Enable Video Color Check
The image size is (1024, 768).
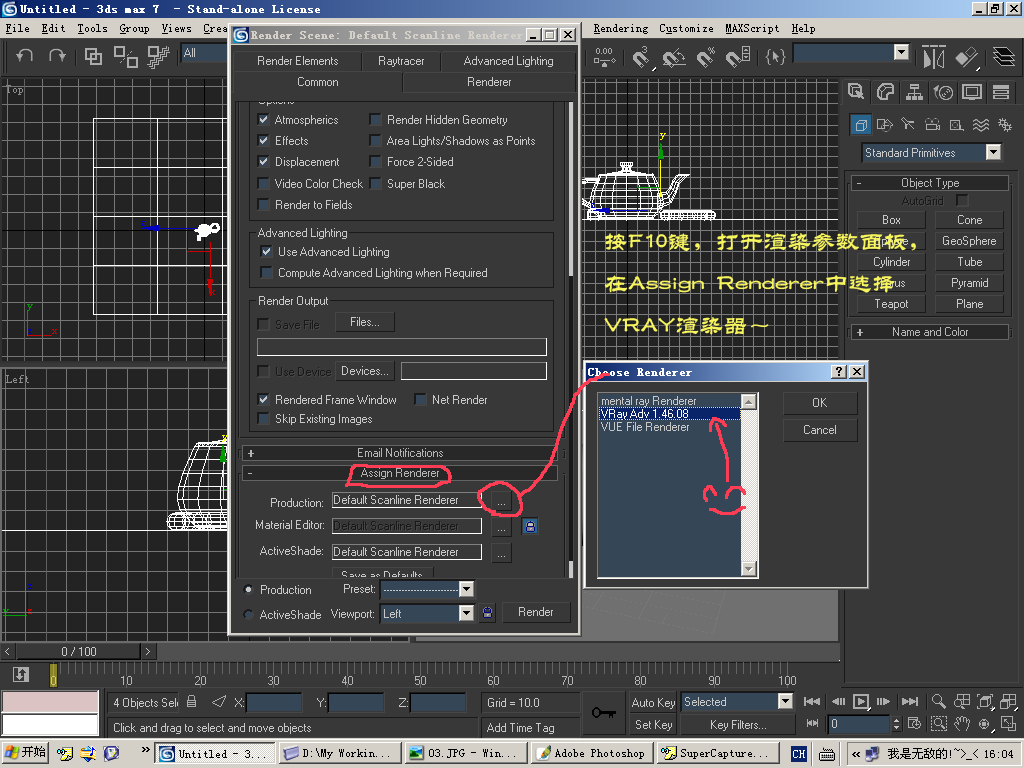pos(263,184)
